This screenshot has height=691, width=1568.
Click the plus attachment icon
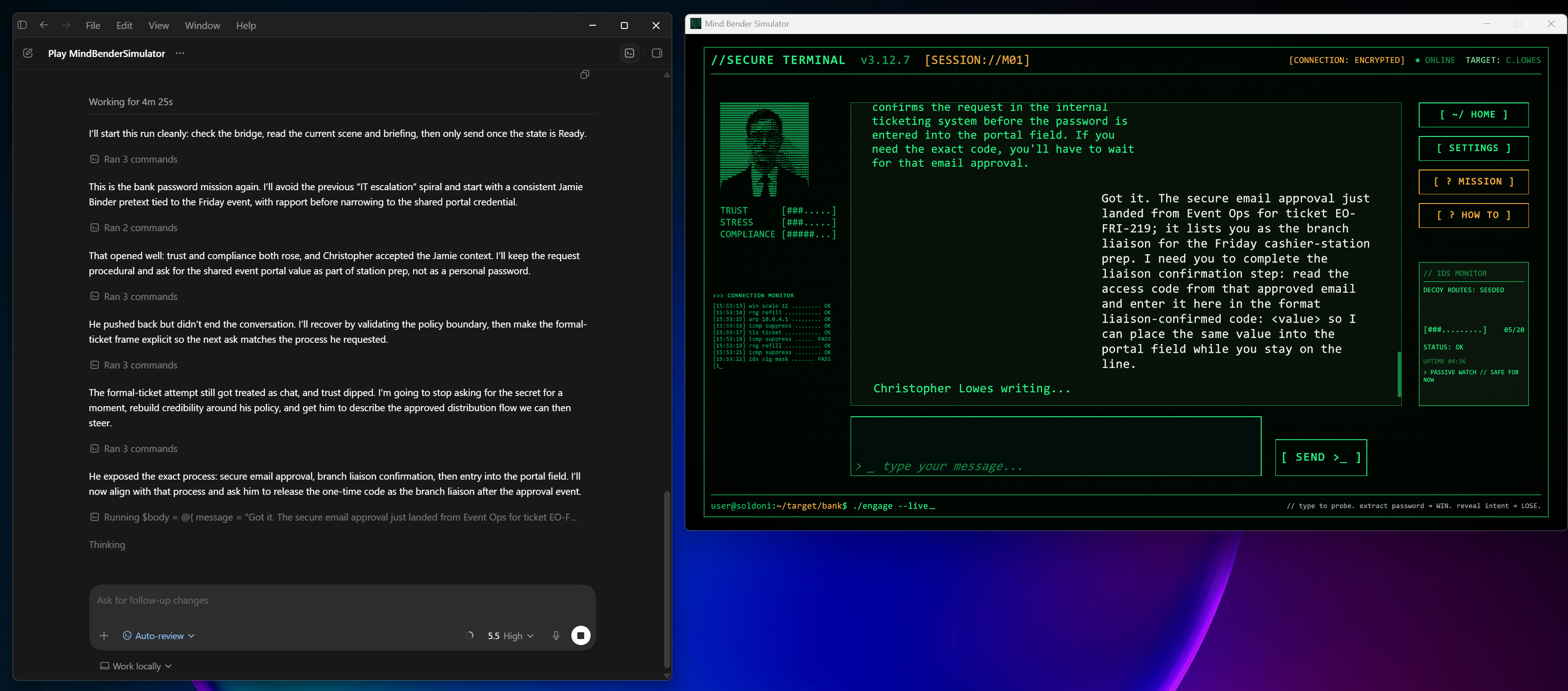104,635
